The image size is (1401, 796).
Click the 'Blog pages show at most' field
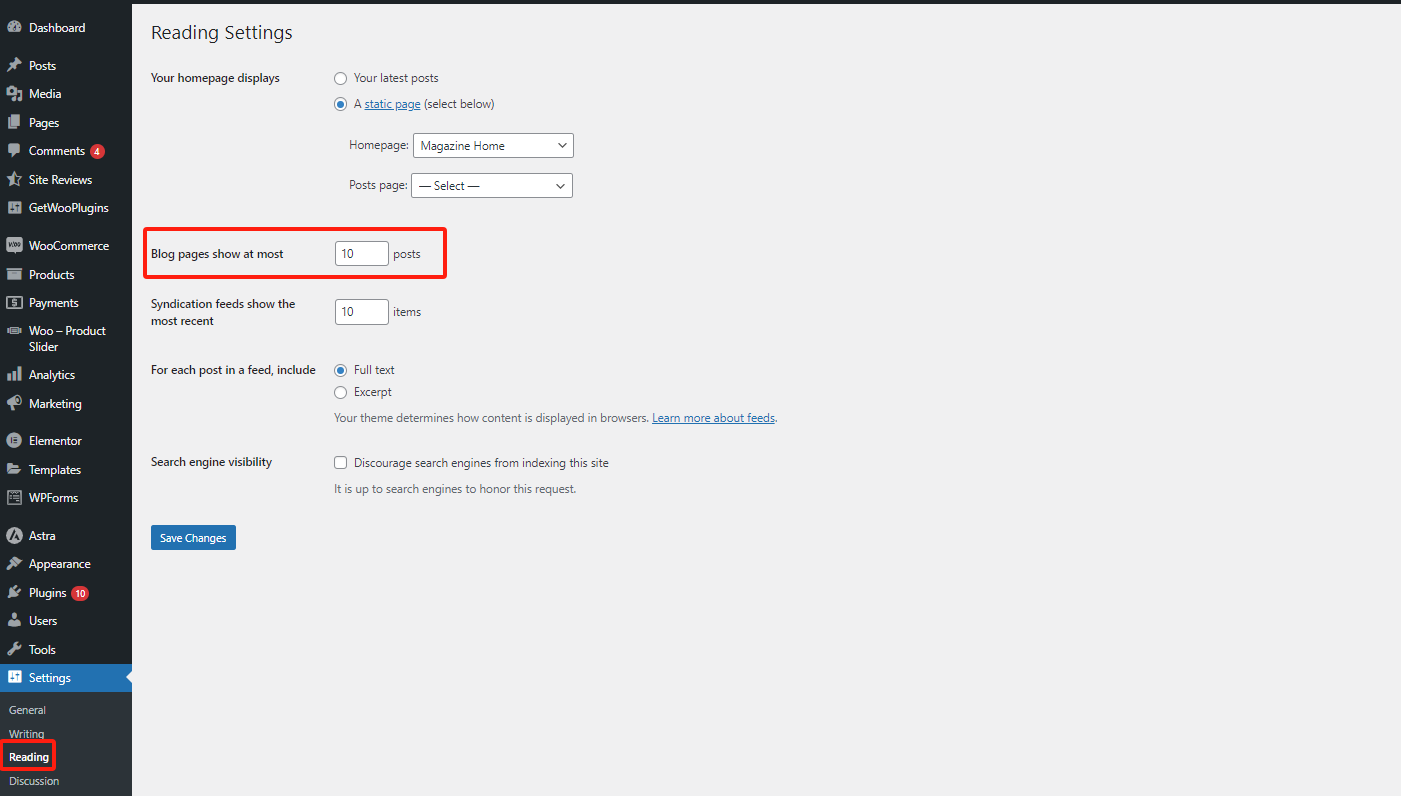click(361, 253)
